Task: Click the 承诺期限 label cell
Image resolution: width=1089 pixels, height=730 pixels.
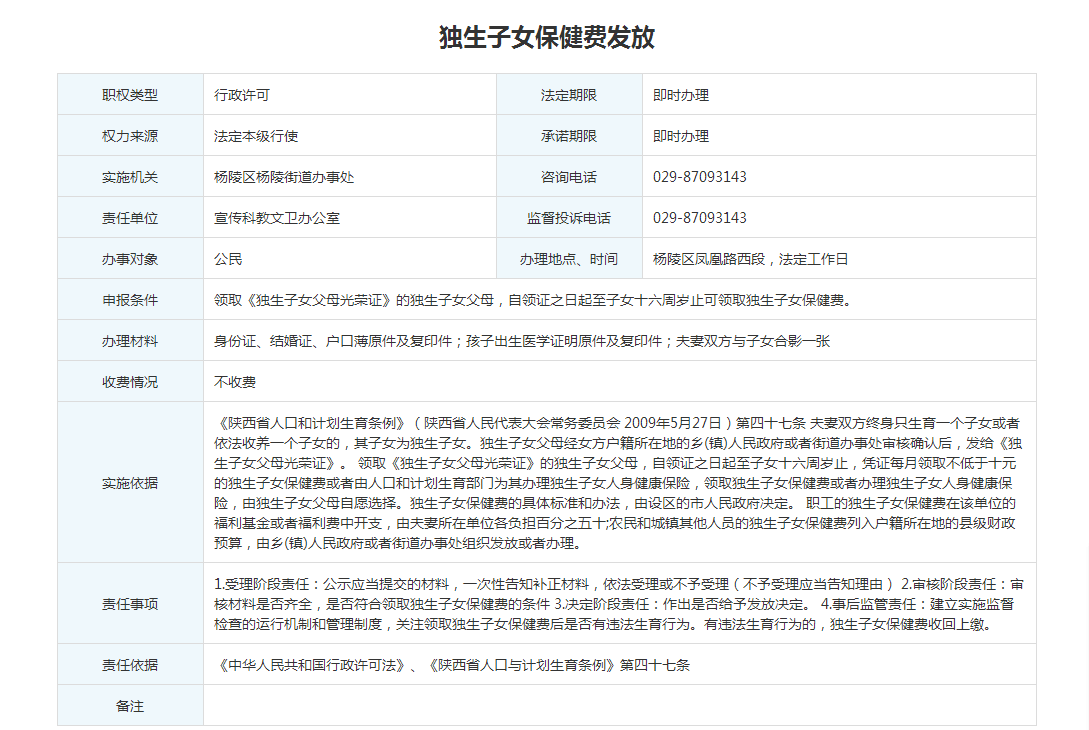Action: click(x=568, y=136)
